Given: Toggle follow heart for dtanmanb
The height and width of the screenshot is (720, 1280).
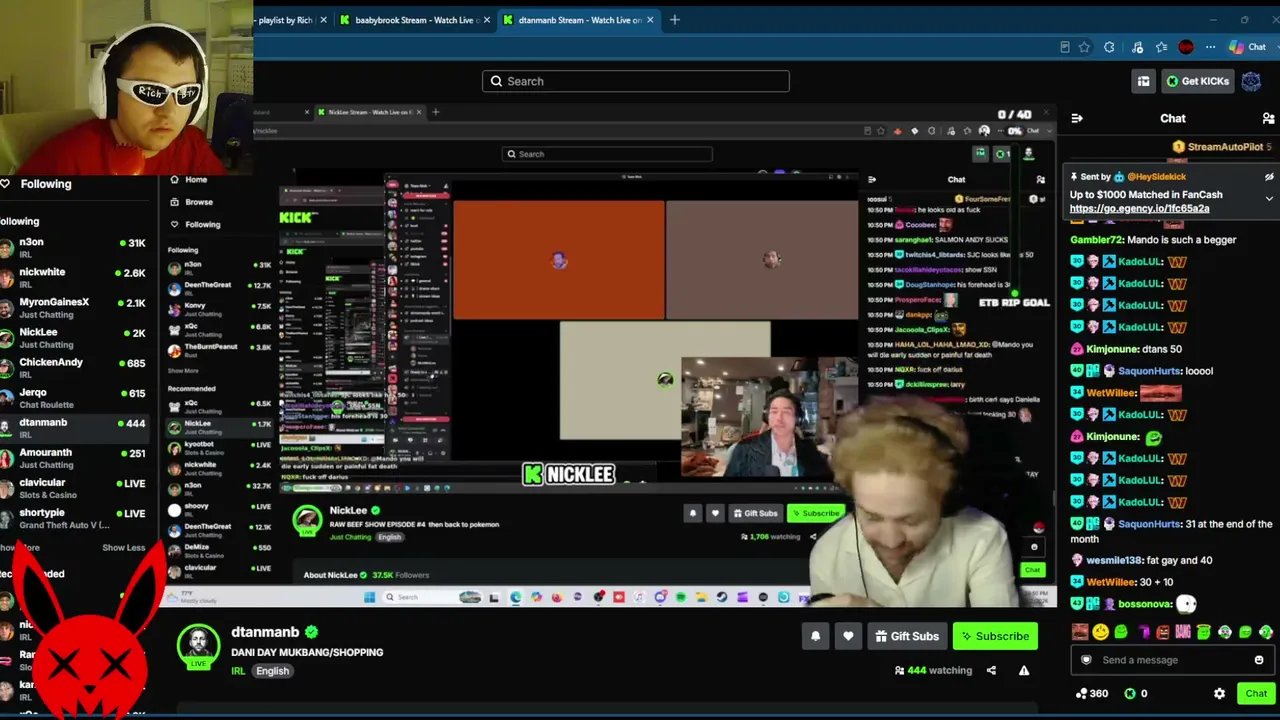Looking at the screenshot, I should (848, 636).
